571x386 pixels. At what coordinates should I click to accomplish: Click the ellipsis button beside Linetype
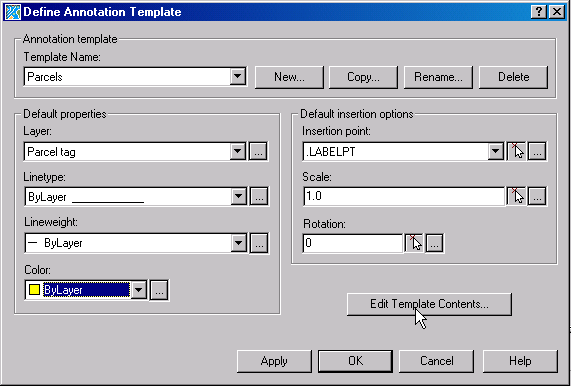259,197
